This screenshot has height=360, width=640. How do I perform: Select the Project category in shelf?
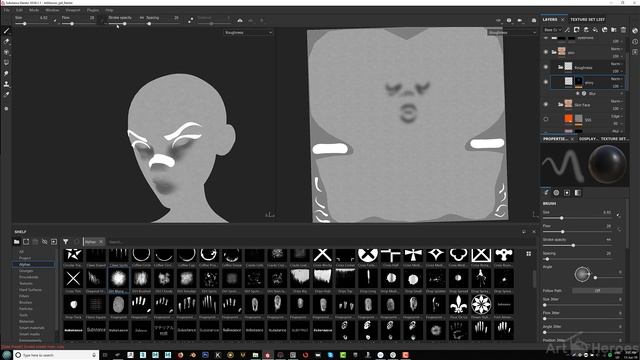[x=25, y=258]
